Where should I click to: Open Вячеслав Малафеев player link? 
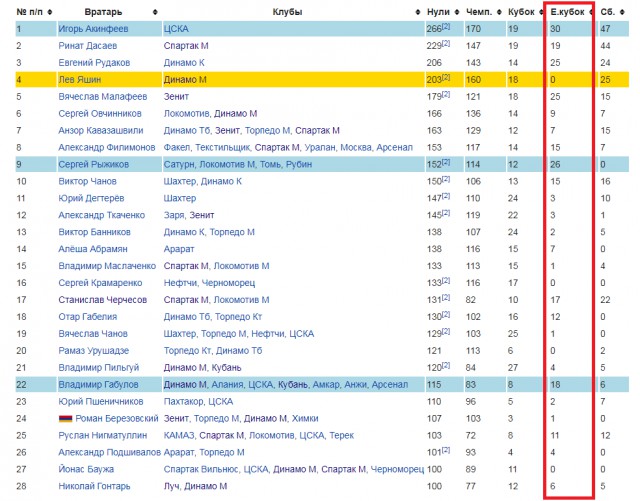point(102,97)
